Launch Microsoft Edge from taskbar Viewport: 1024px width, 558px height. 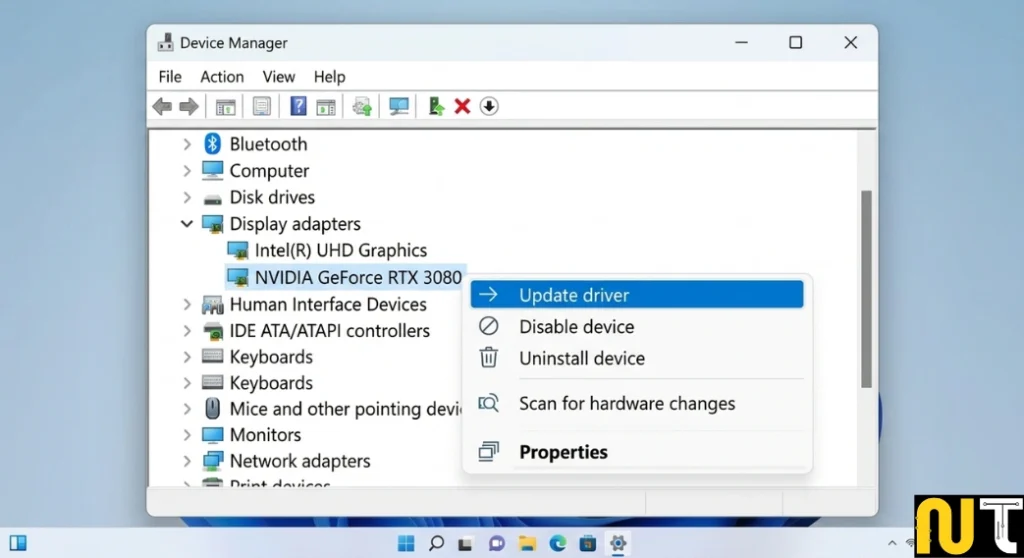(x=557, y=543)
